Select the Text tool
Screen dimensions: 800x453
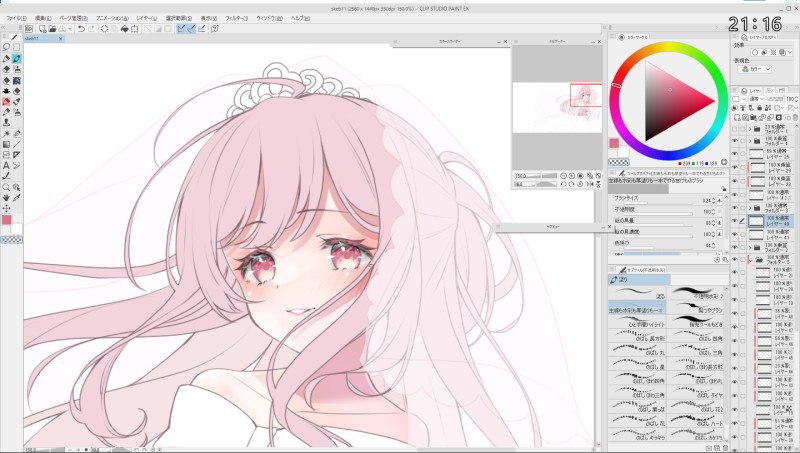6,165
